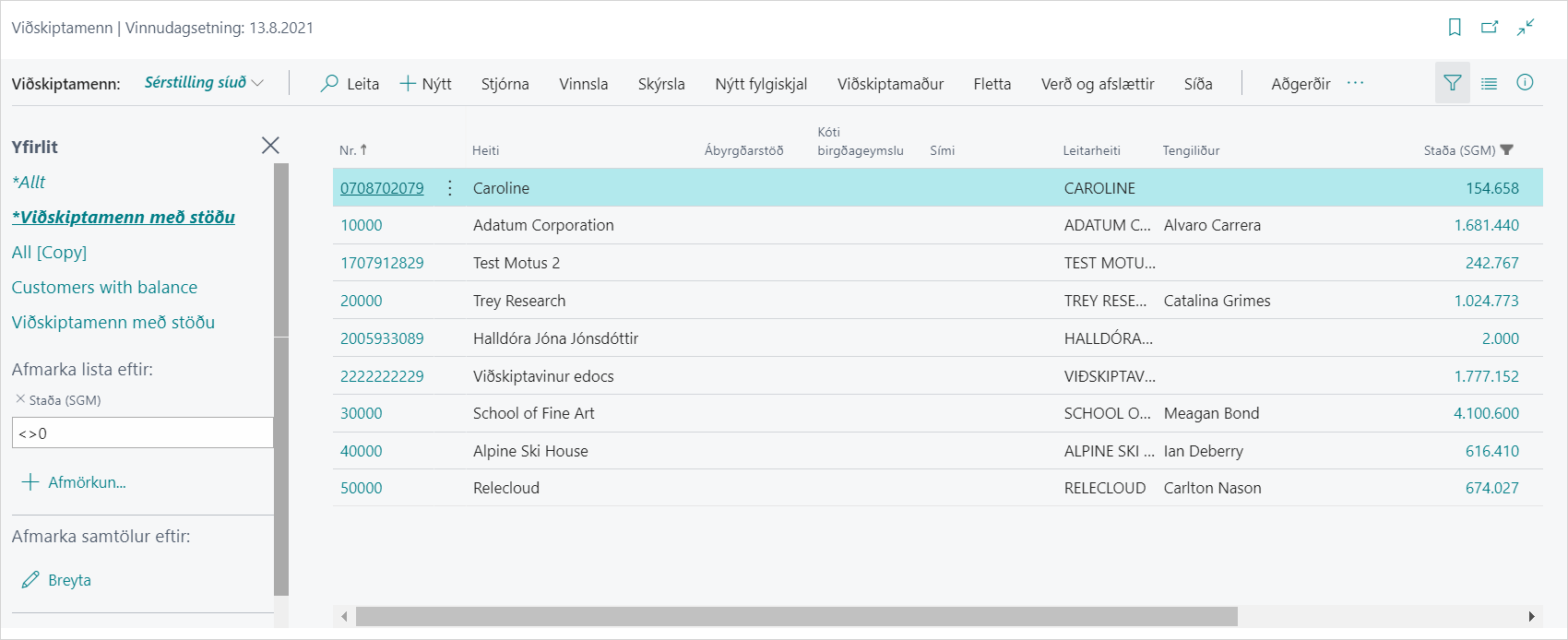Image resolution: width=1568 pixels, height=640 pixels.
Task: Open Staða (SGM) column filter dropdown
Action: (1507, 150)
